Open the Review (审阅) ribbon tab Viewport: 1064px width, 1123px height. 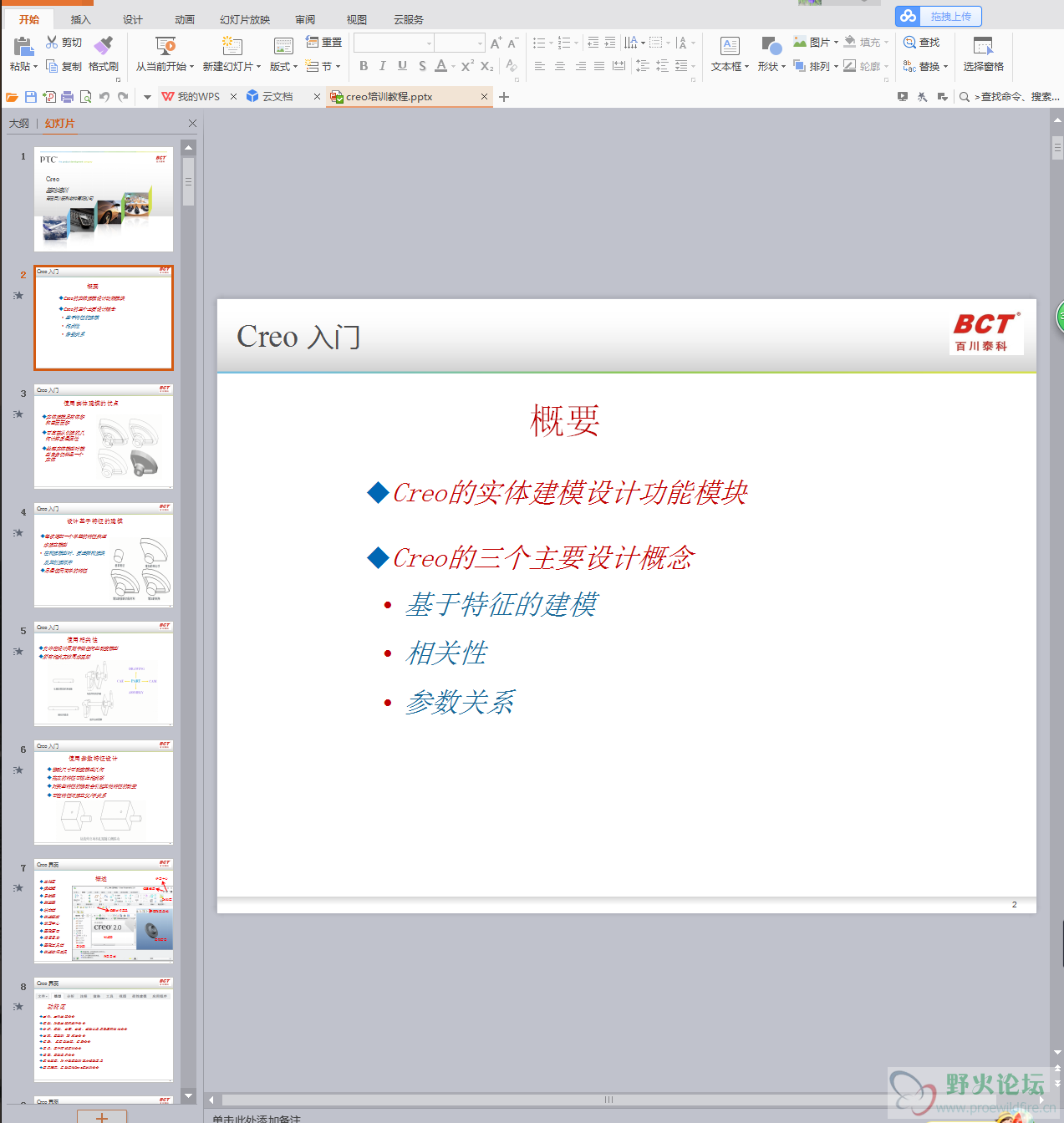coord(305,19)
